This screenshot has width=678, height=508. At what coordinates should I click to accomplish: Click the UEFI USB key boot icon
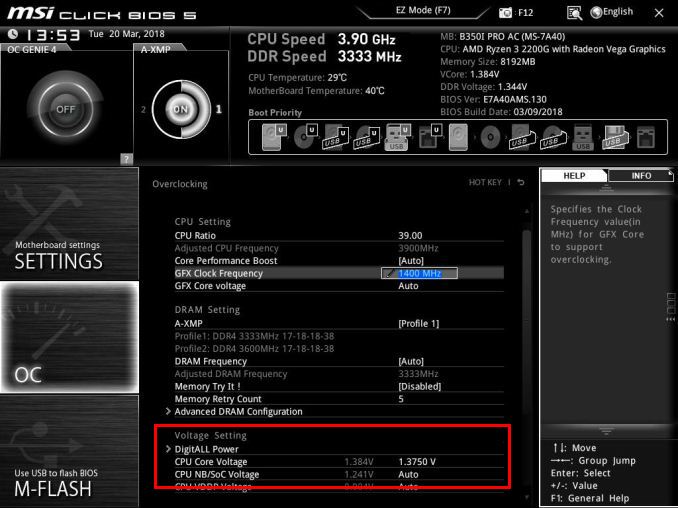point(397,137)
